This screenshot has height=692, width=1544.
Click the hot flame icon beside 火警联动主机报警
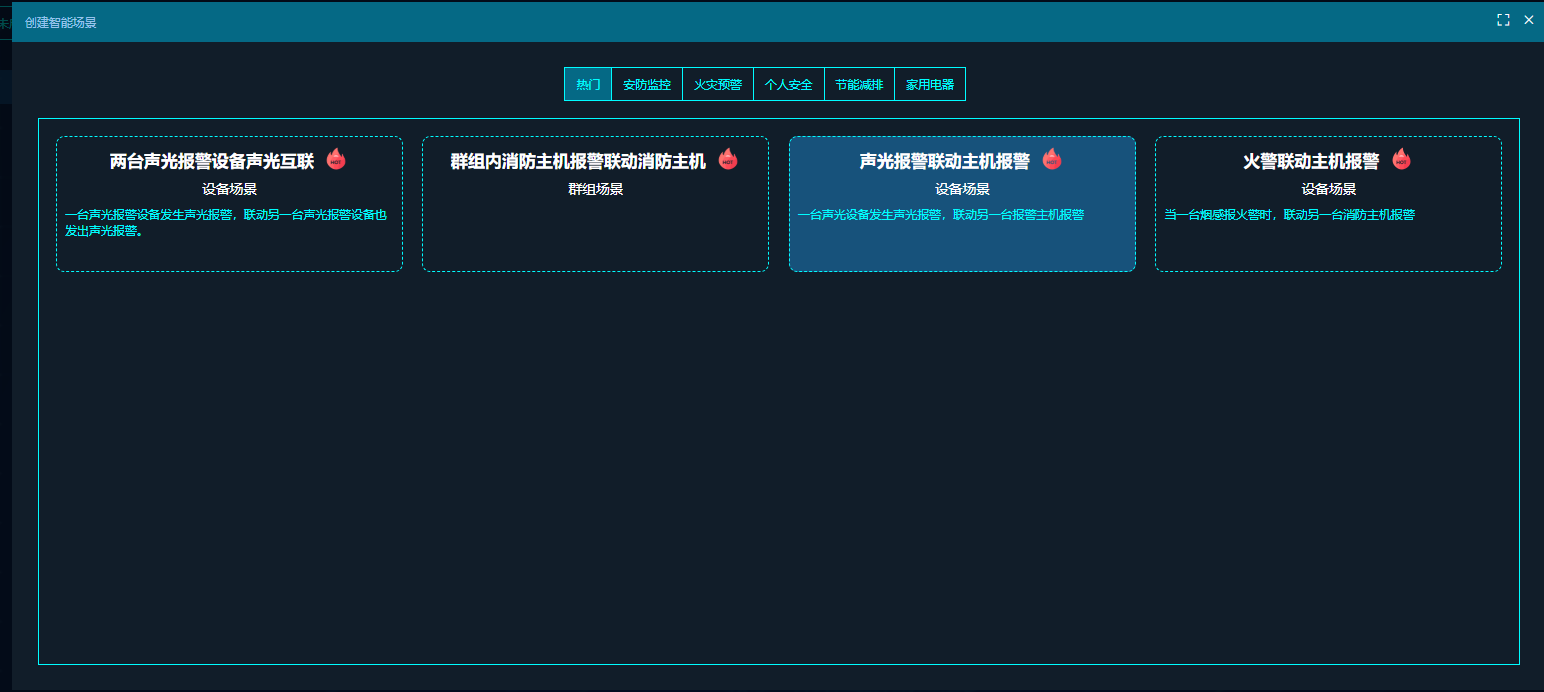[x=1401, y=159]
